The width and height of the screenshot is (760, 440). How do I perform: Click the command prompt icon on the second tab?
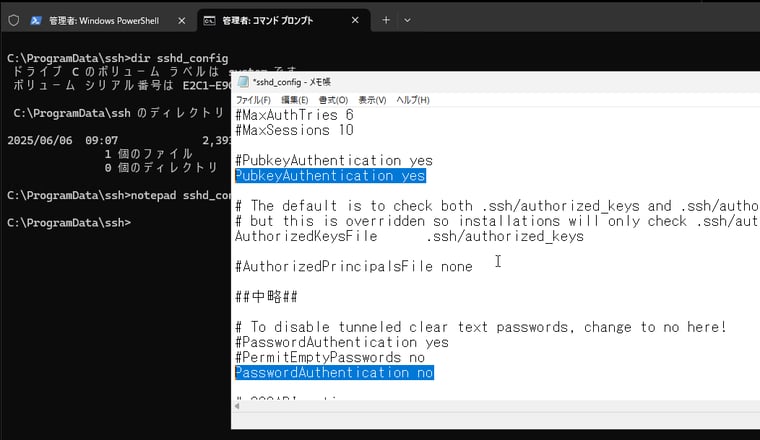click(x=209, y=20)
